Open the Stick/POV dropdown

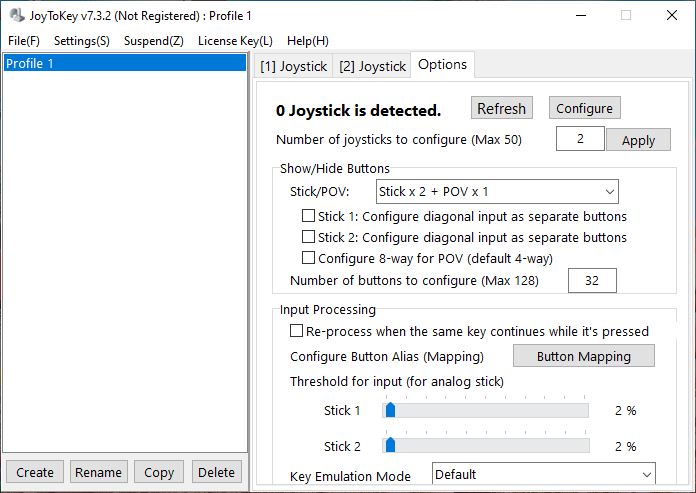click(497, 191)
